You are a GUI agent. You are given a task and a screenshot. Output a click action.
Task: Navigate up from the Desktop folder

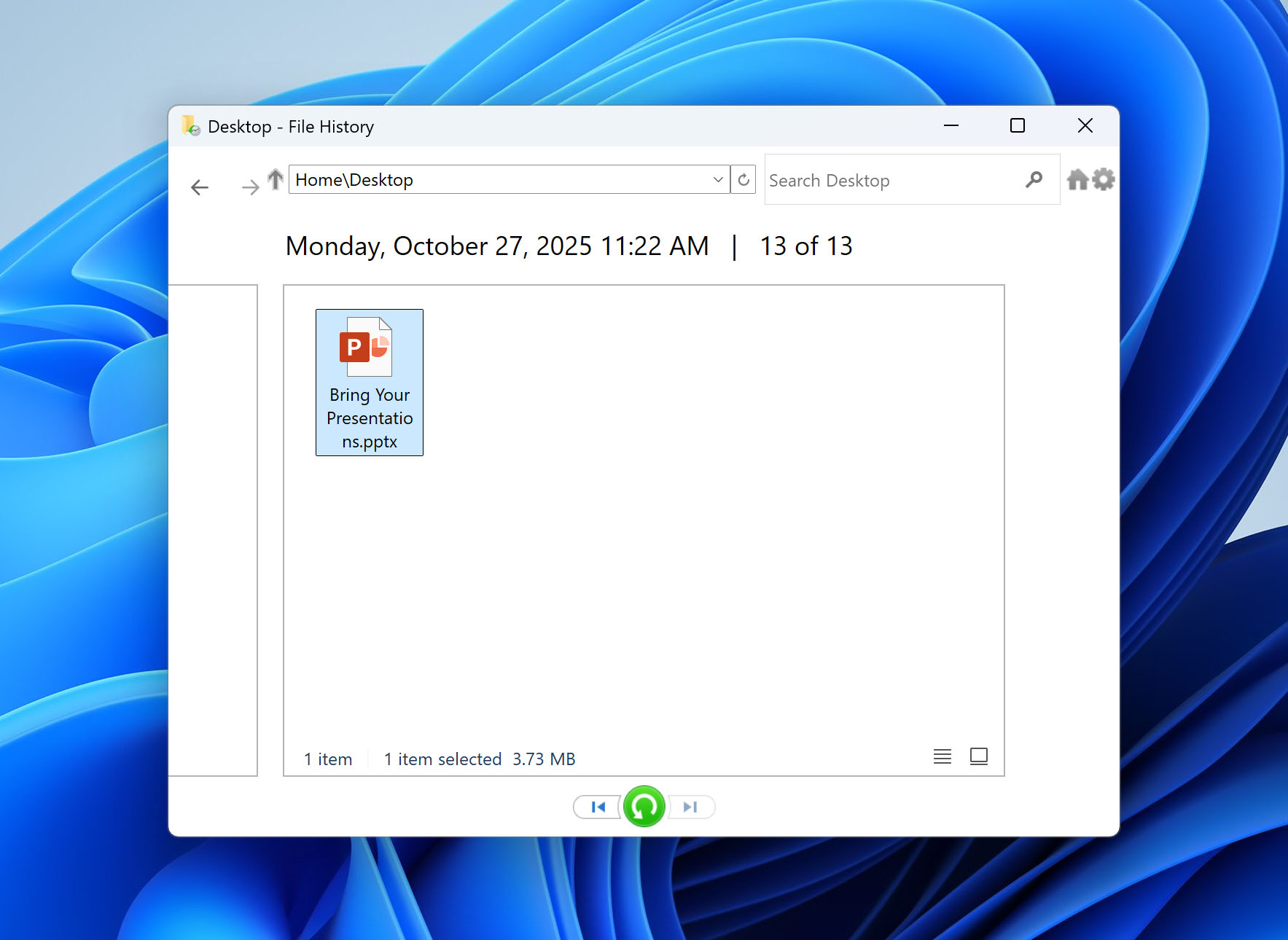click(275, 179)
